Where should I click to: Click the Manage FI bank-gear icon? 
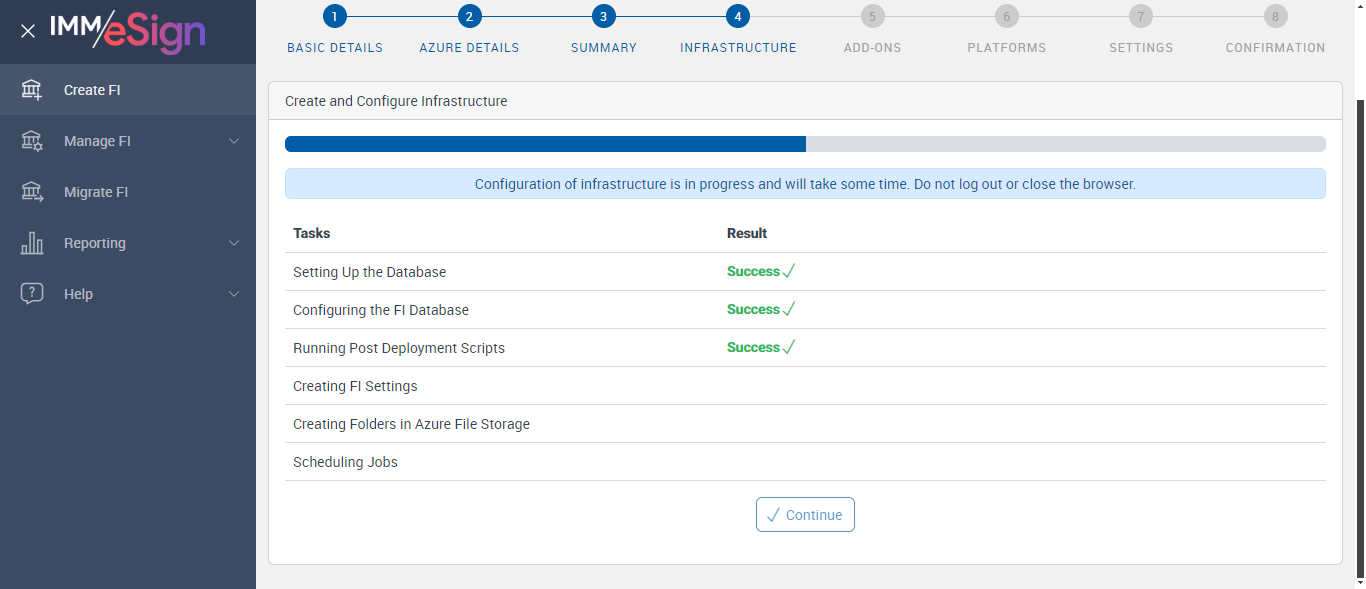pyautogui.click(x=32, y=141)
